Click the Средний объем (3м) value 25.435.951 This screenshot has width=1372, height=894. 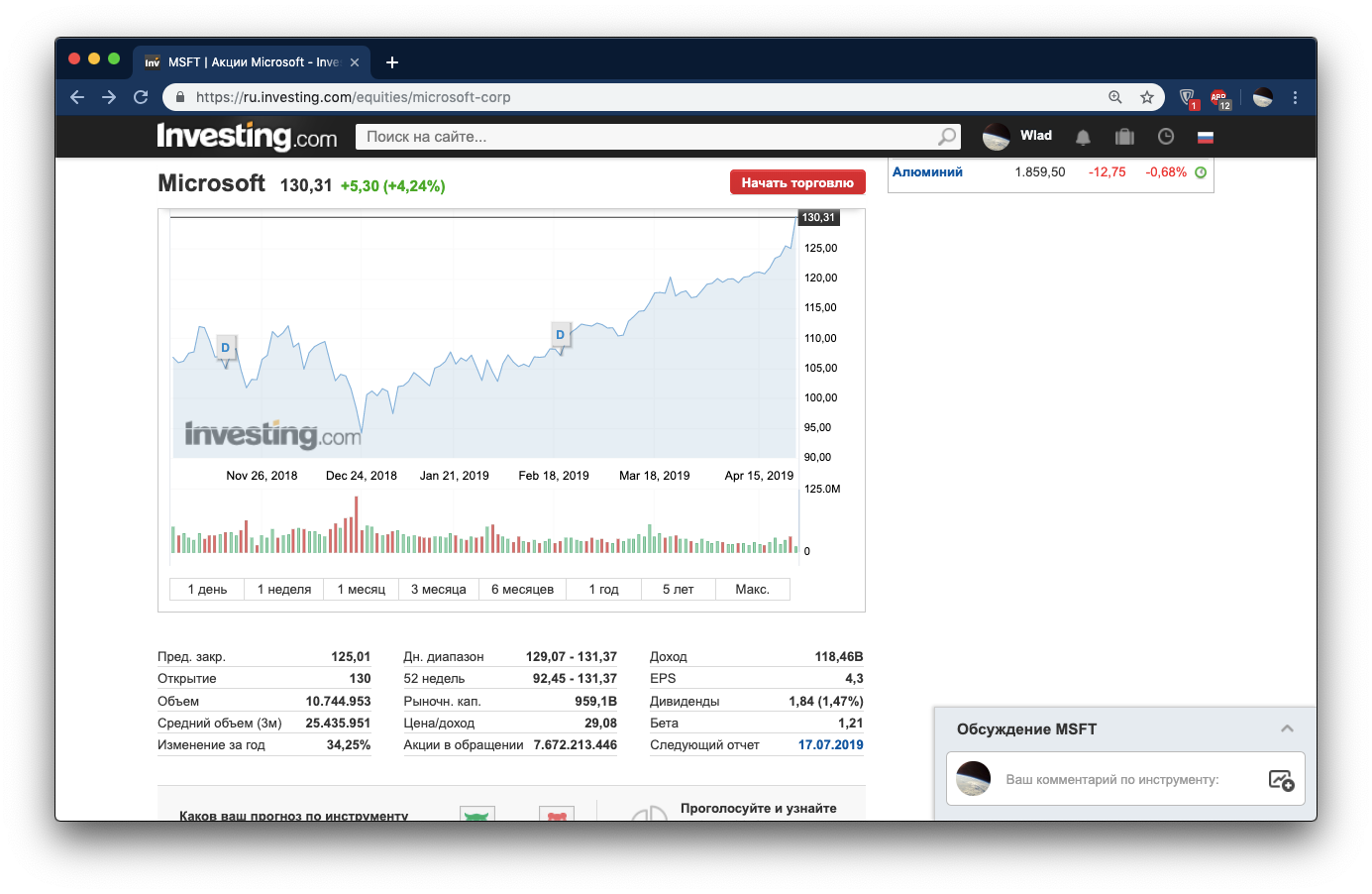coord(338,724)
